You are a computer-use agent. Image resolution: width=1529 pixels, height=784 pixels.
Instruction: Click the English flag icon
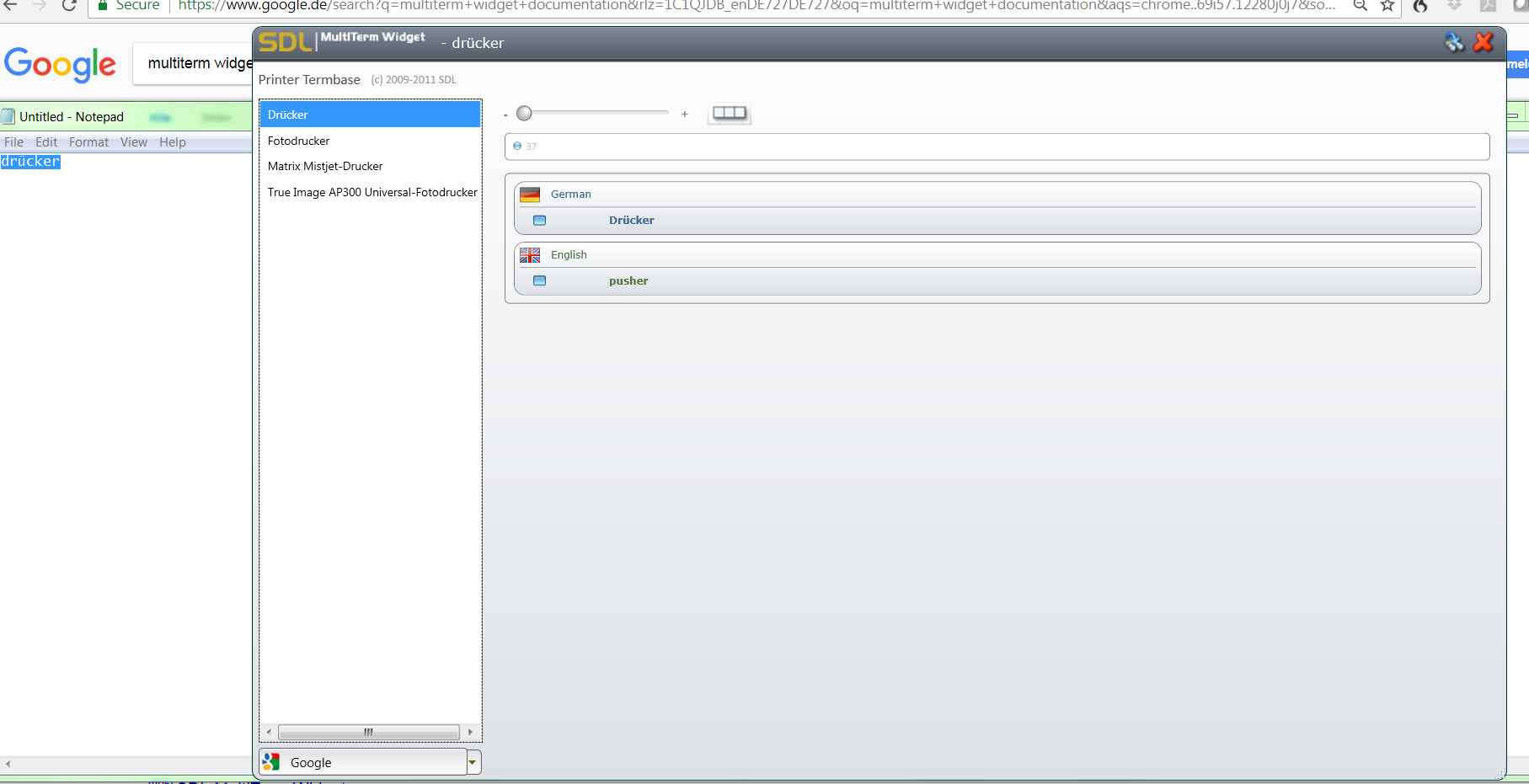click(531, 254)
